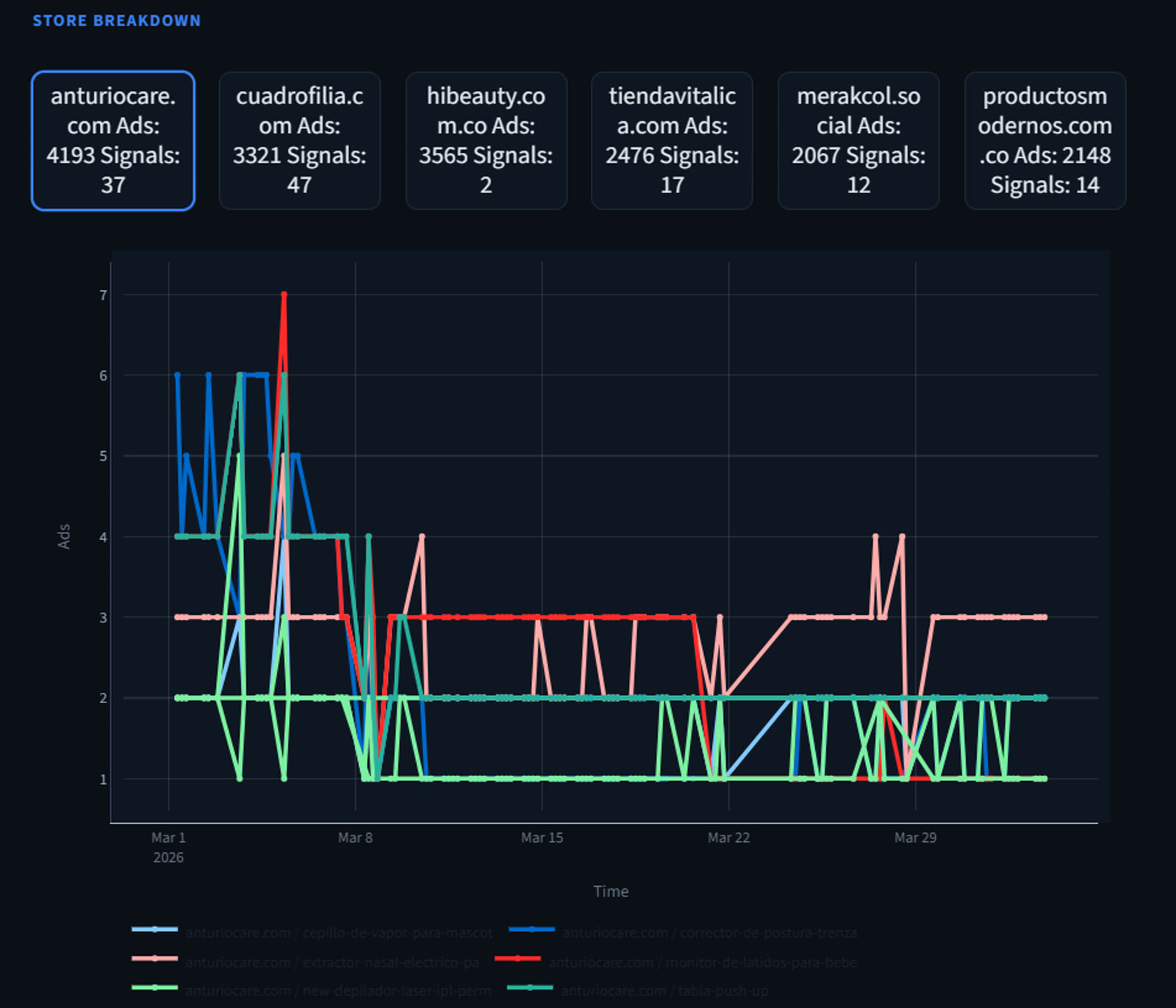The width and height of the screenshot is (1176, 1008).
Task: Open the hibeauty.com.co store card
Action: point(486,140)
